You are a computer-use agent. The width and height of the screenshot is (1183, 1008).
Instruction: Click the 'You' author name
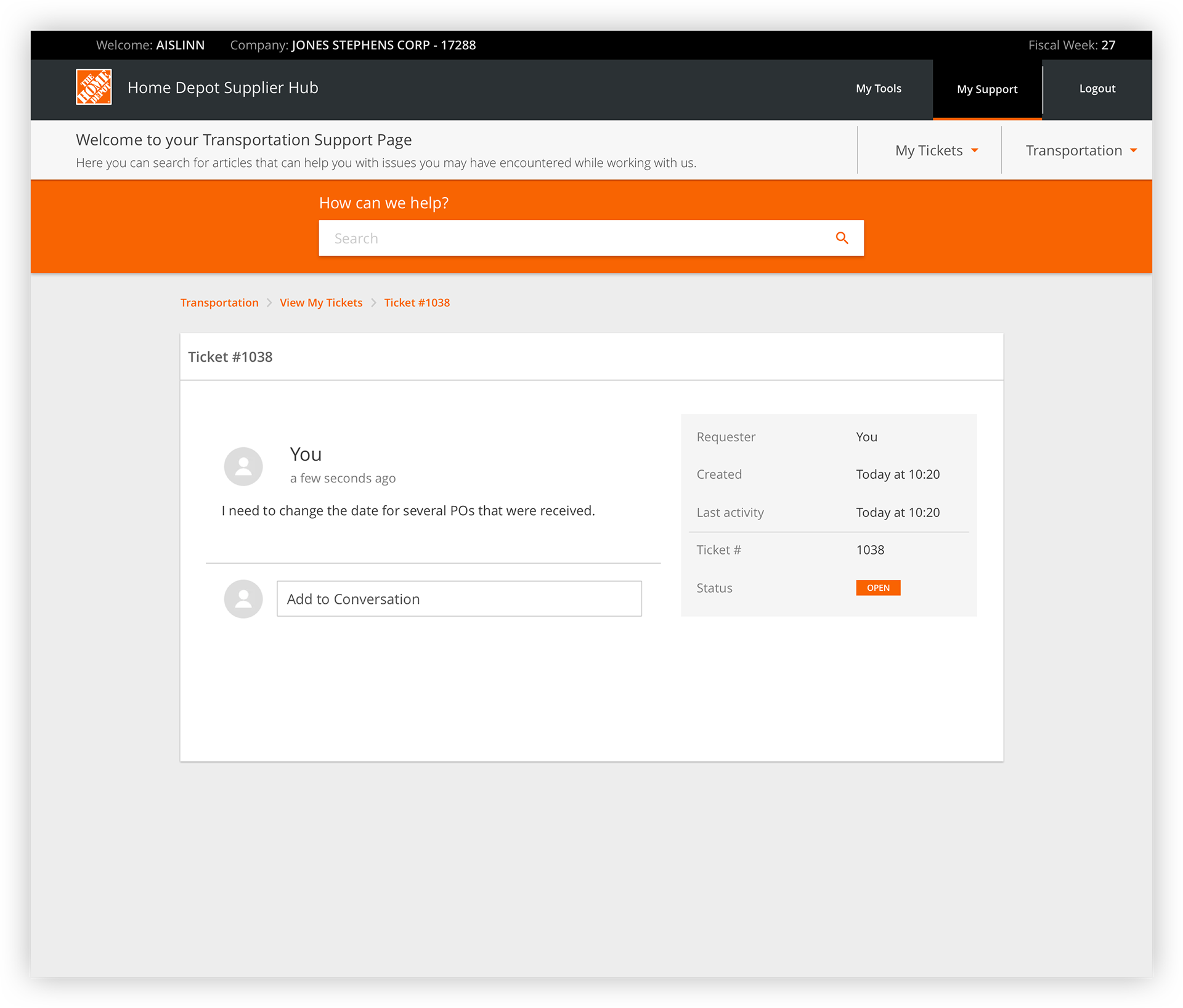[x=306, y=454]
